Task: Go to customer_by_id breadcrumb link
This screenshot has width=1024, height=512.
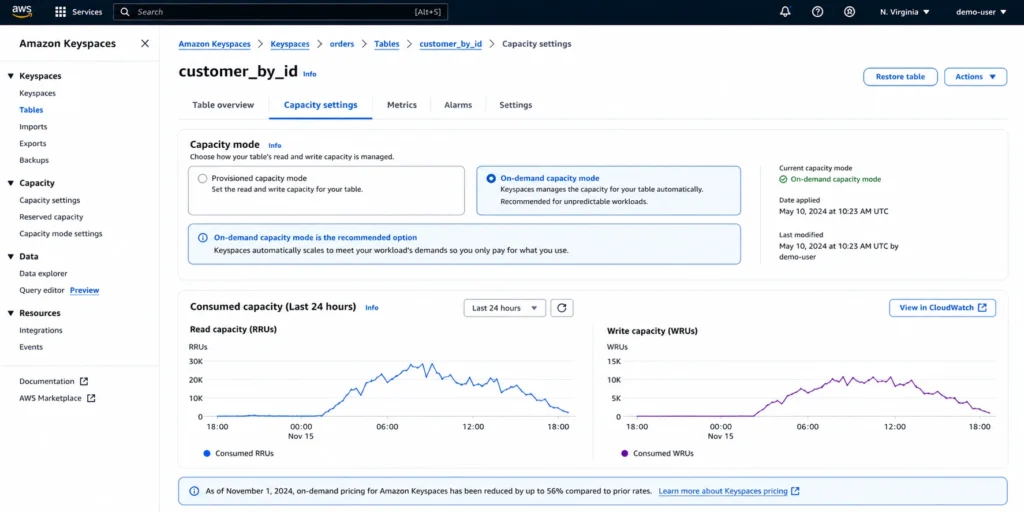Action: point(451,44)
